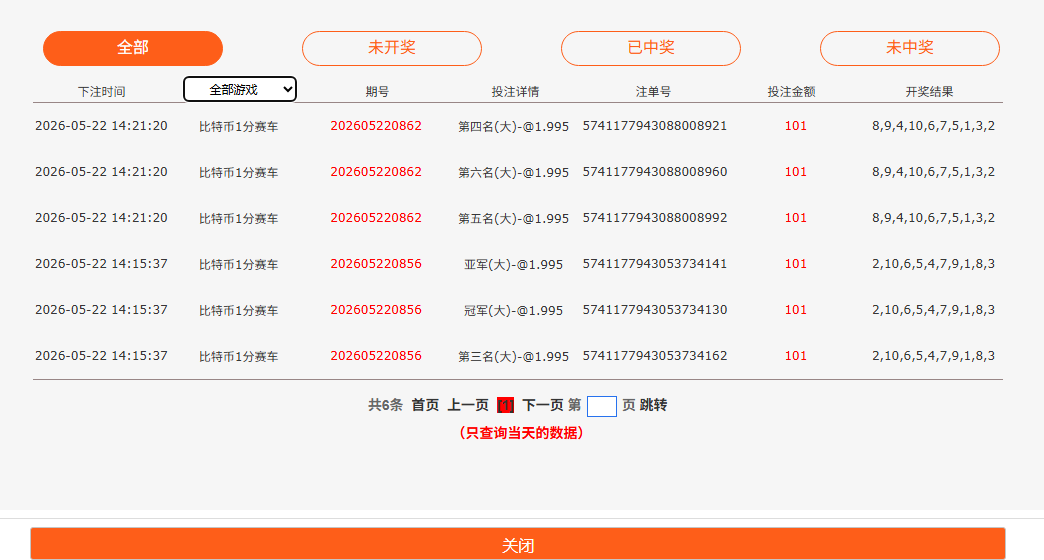This screenshot has width=1044, height=560.
Task: Open the 全部游戏 game dropdown
Action: (x=240, y=89)
